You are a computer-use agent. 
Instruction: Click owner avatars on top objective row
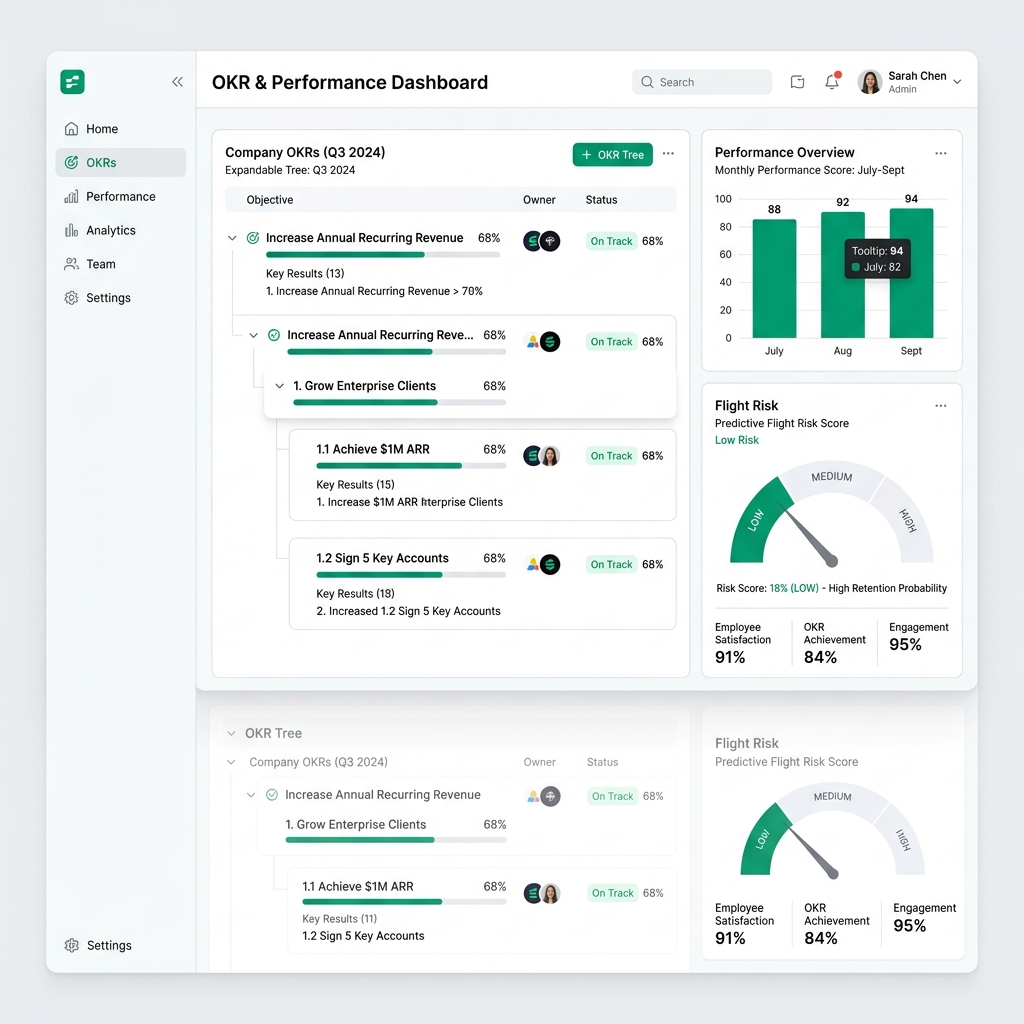(541, 241)
